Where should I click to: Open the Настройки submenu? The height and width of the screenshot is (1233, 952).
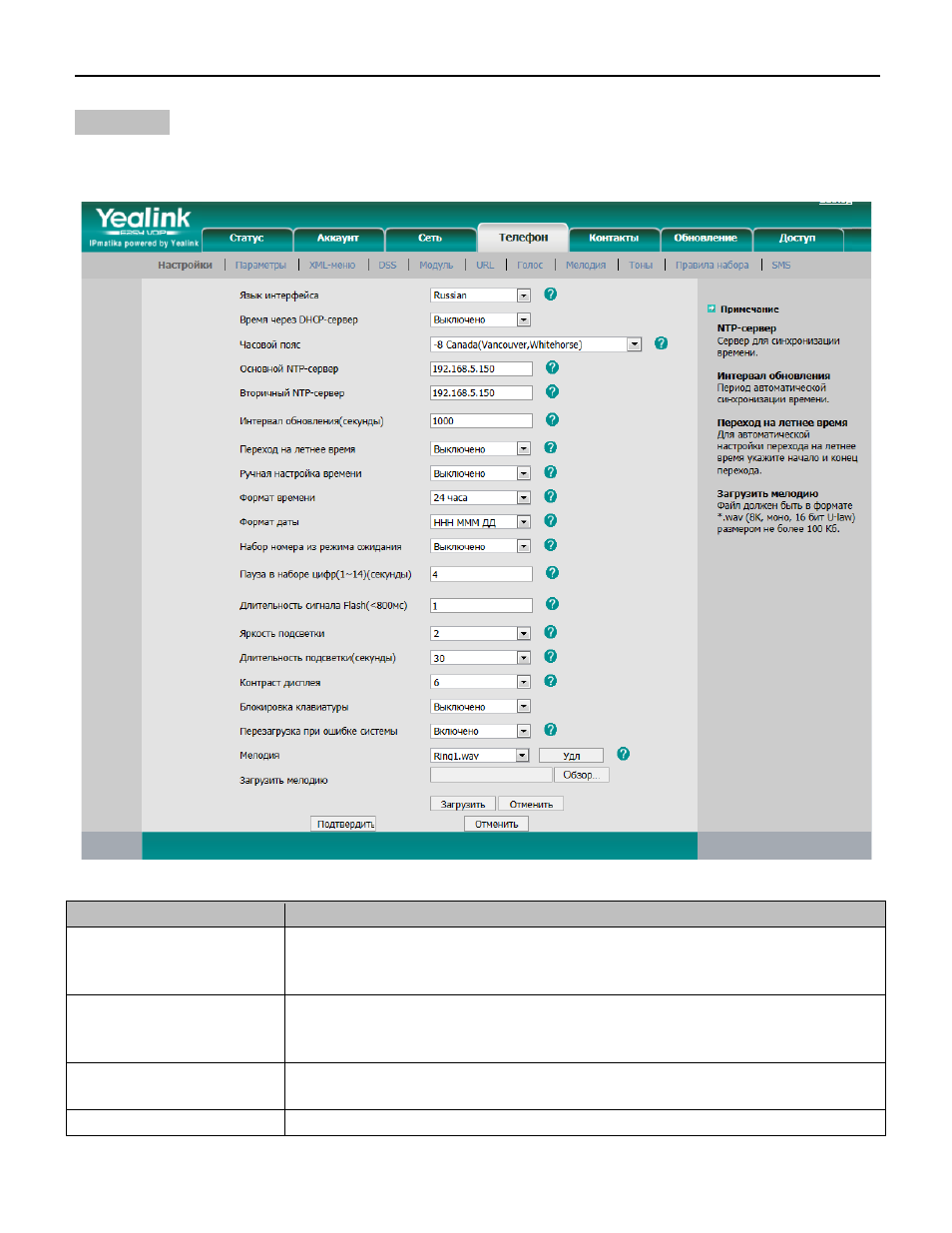tap(185, 266)
